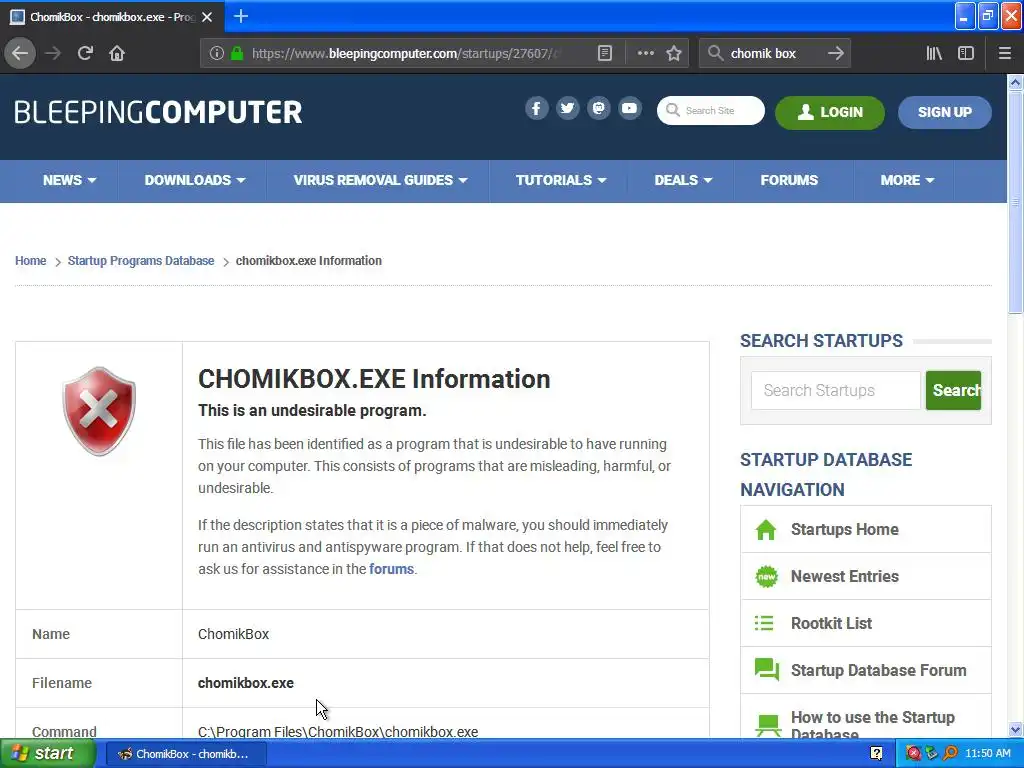Focus the Search Site input field

pos(711,110)
